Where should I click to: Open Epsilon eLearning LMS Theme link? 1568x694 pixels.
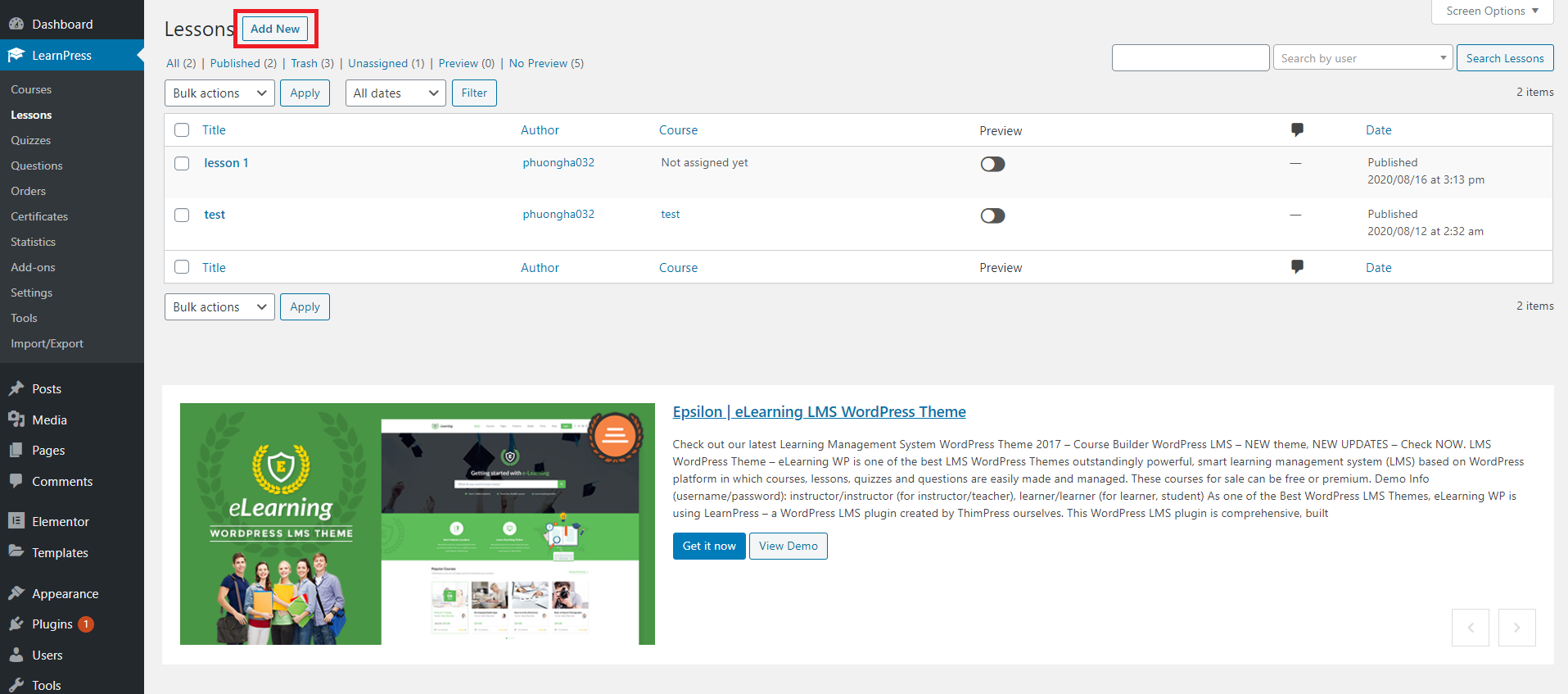click(819, 411)
